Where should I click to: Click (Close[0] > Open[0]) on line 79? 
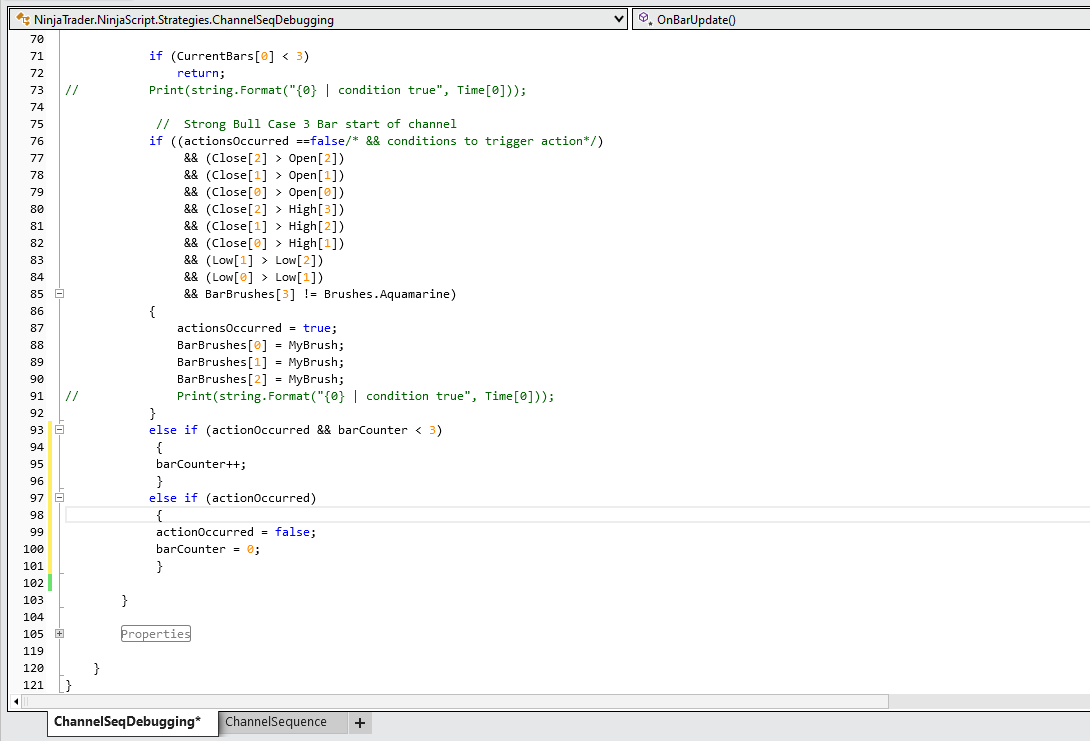(275, 192)
